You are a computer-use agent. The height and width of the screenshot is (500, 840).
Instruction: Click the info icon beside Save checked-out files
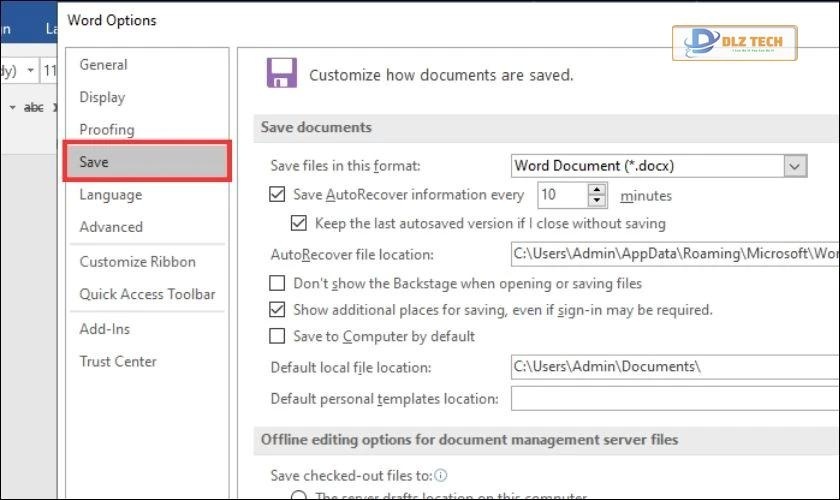pyautogui.click(x=441, y=475)
